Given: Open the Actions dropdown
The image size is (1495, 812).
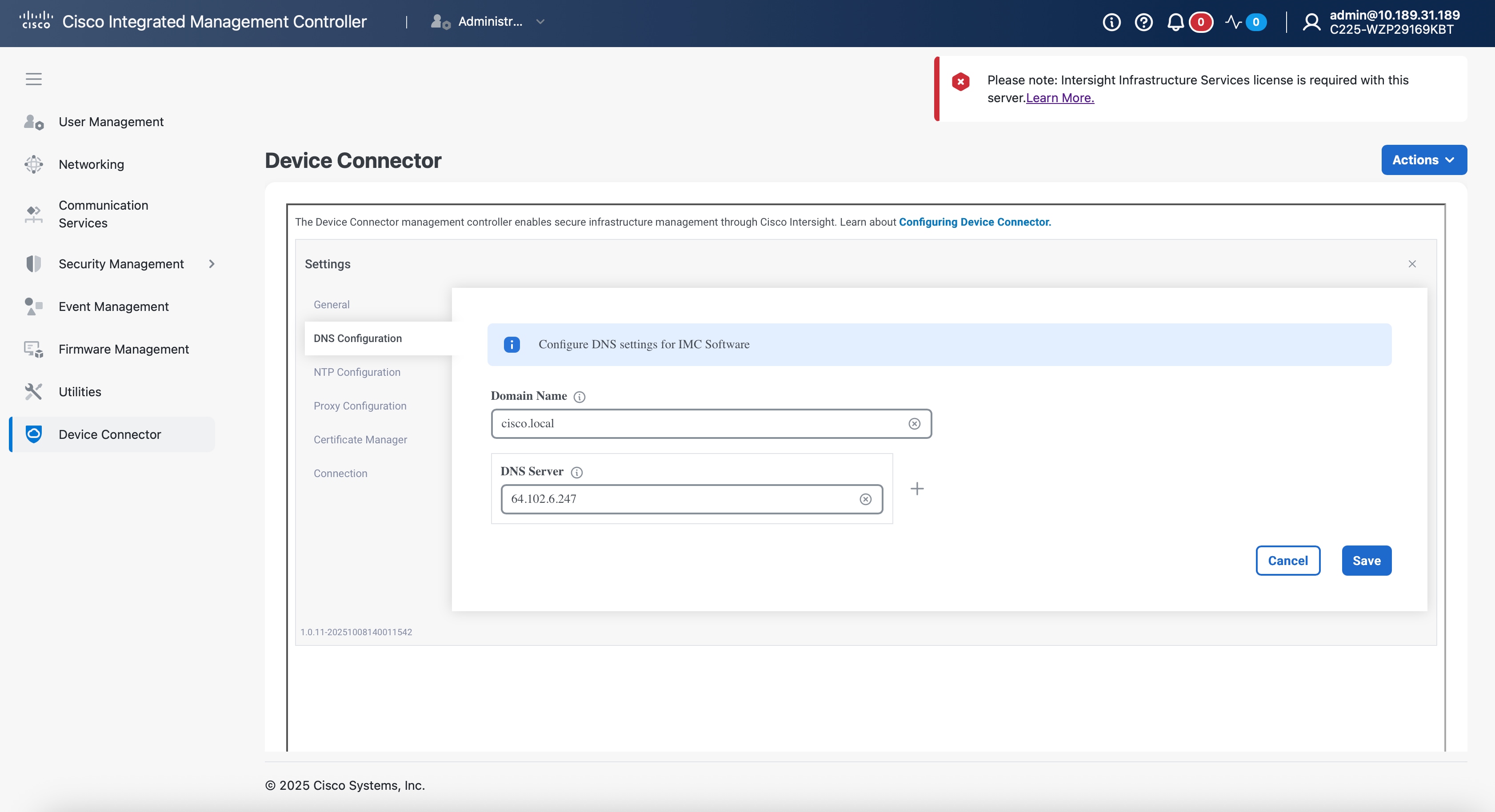Looking at the screenshot, I should coord(1423,159).
